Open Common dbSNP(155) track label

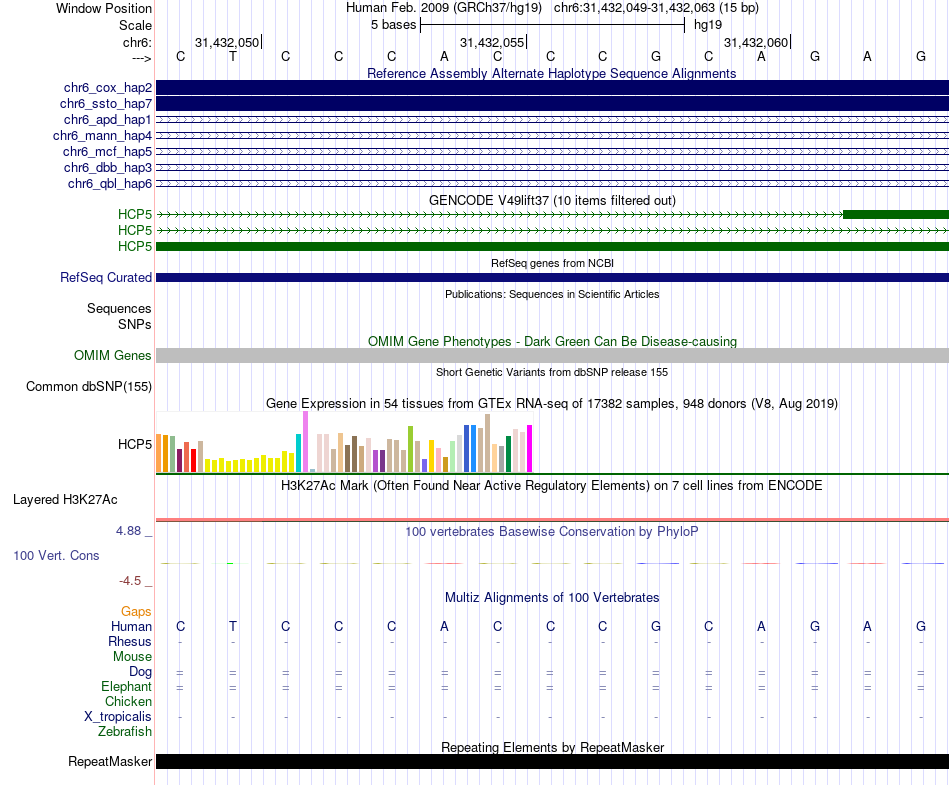click(x=89, y=386)
